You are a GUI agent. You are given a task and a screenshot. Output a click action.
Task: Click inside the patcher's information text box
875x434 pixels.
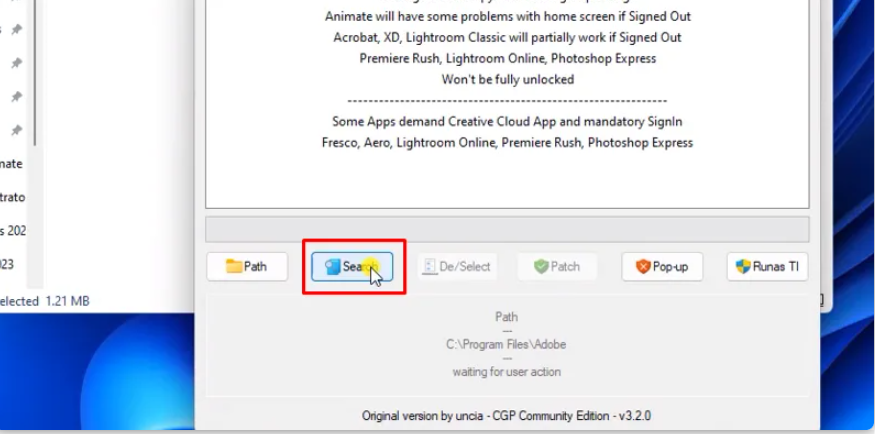click(507, 179)
